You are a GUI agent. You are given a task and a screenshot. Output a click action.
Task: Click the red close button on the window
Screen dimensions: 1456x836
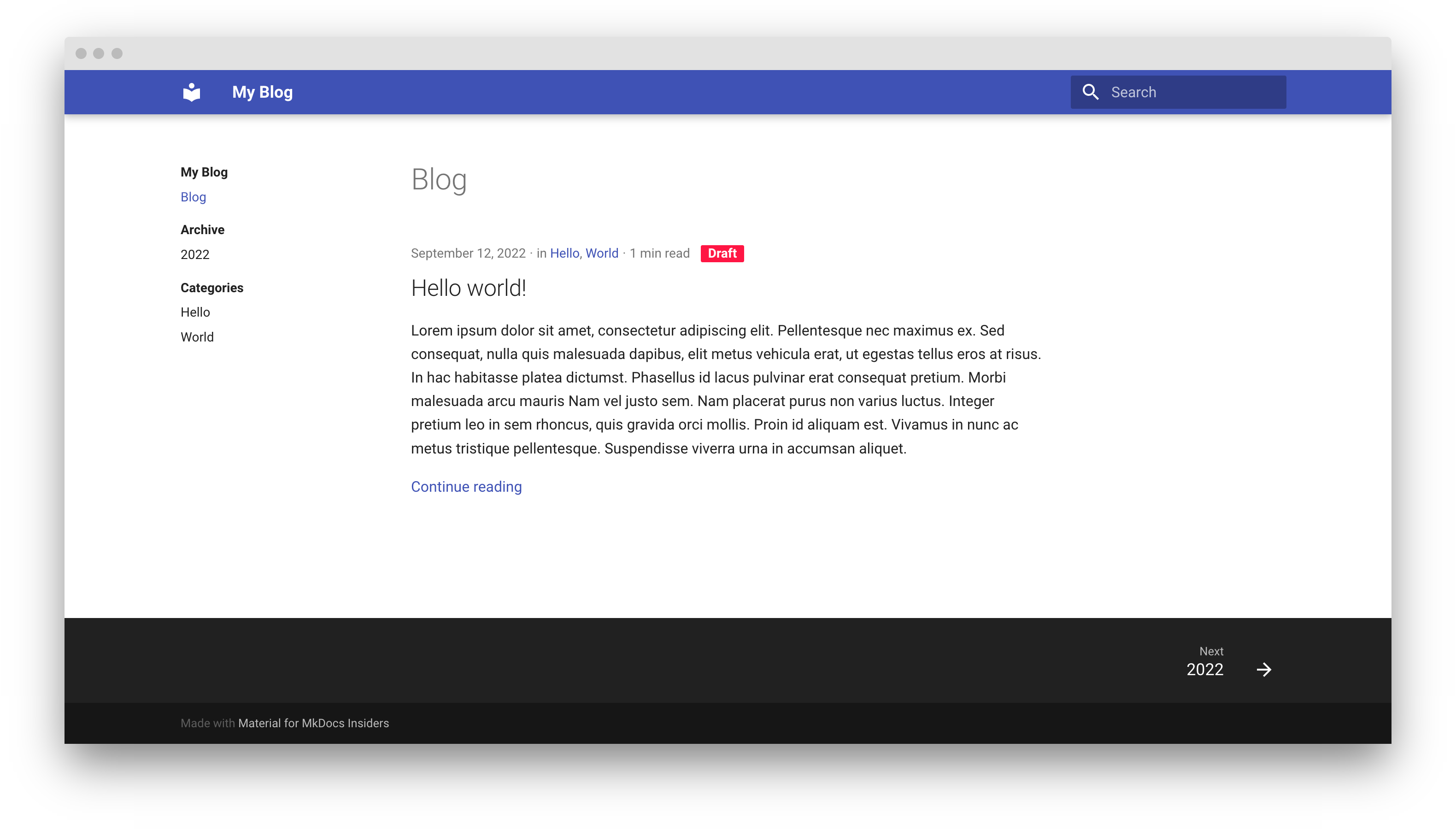82,53
